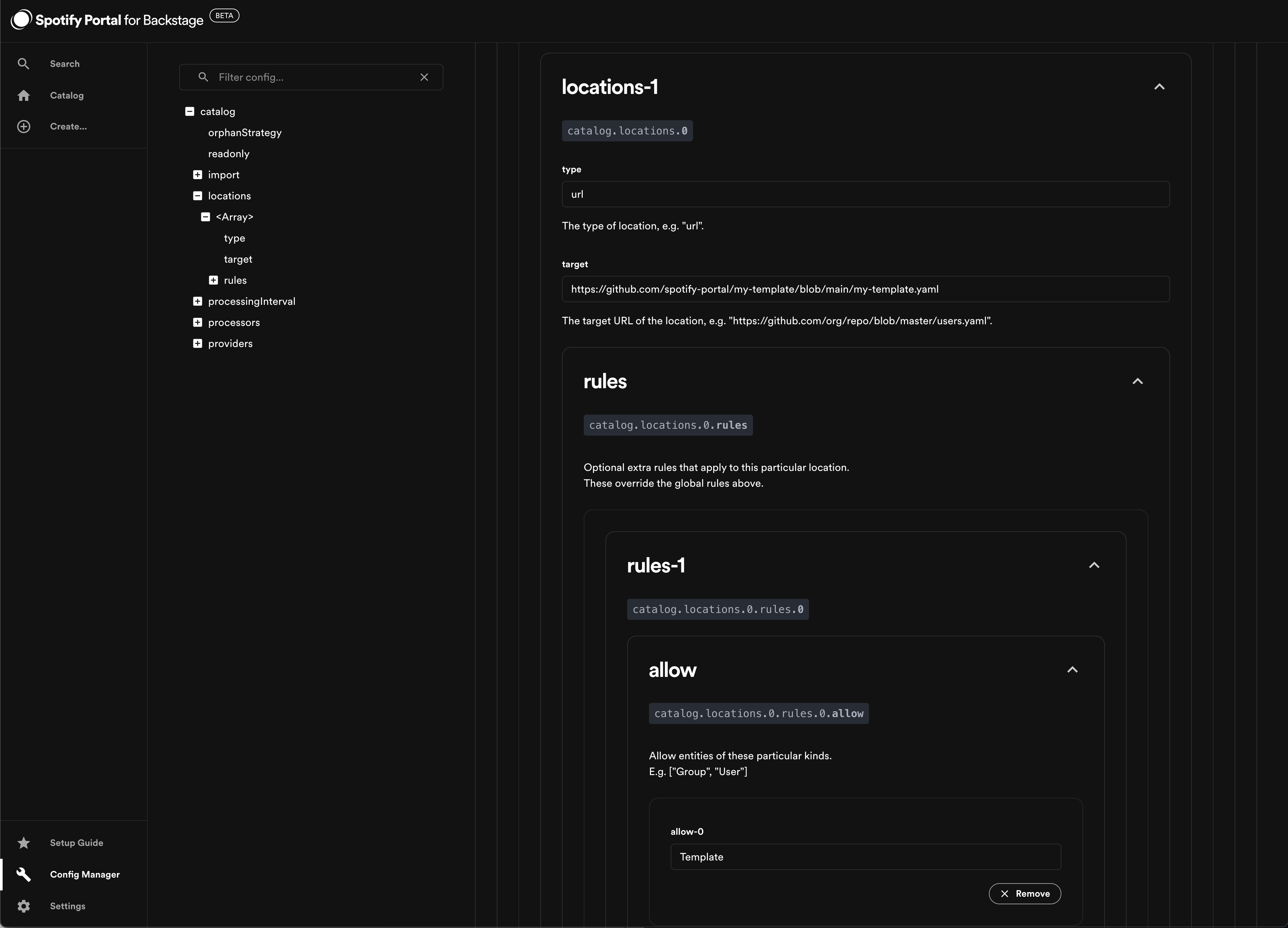This screenshot has height=928, width=1288.
Task: Expand the rules tree node
Action: [x=213, y=280]
